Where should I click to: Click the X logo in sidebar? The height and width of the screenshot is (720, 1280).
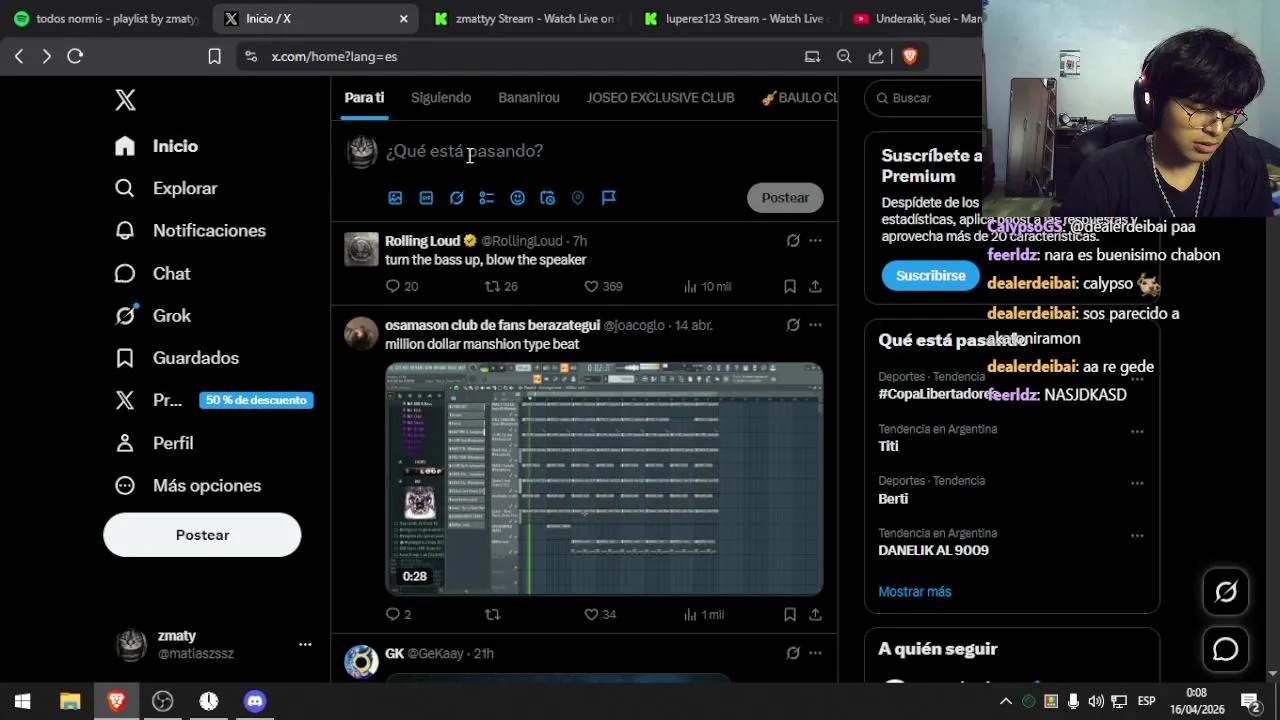click(x=125, y=100)
